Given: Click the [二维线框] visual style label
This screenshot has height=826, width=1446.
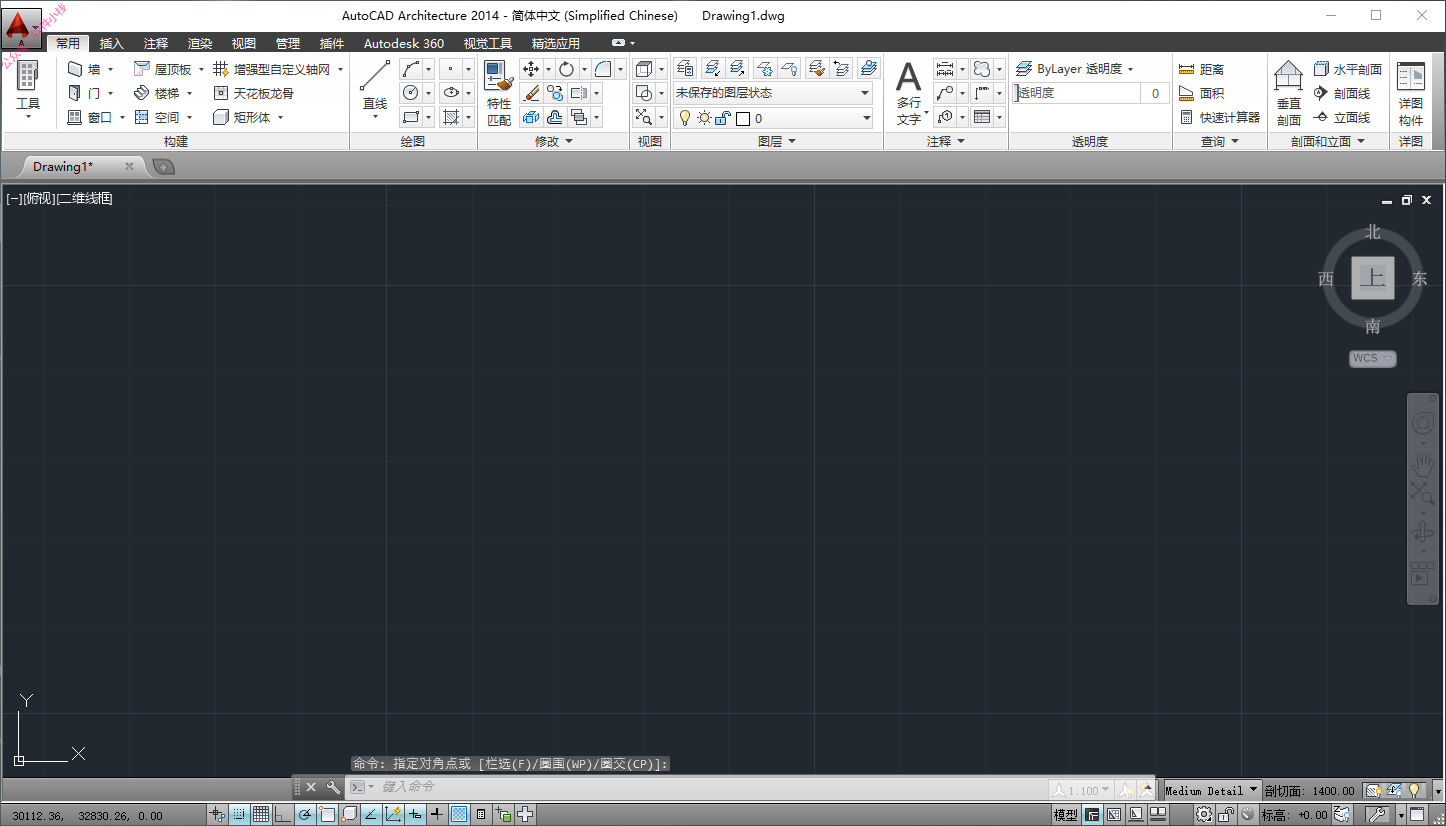Looking at the screenshot, I should click(85, 198).
